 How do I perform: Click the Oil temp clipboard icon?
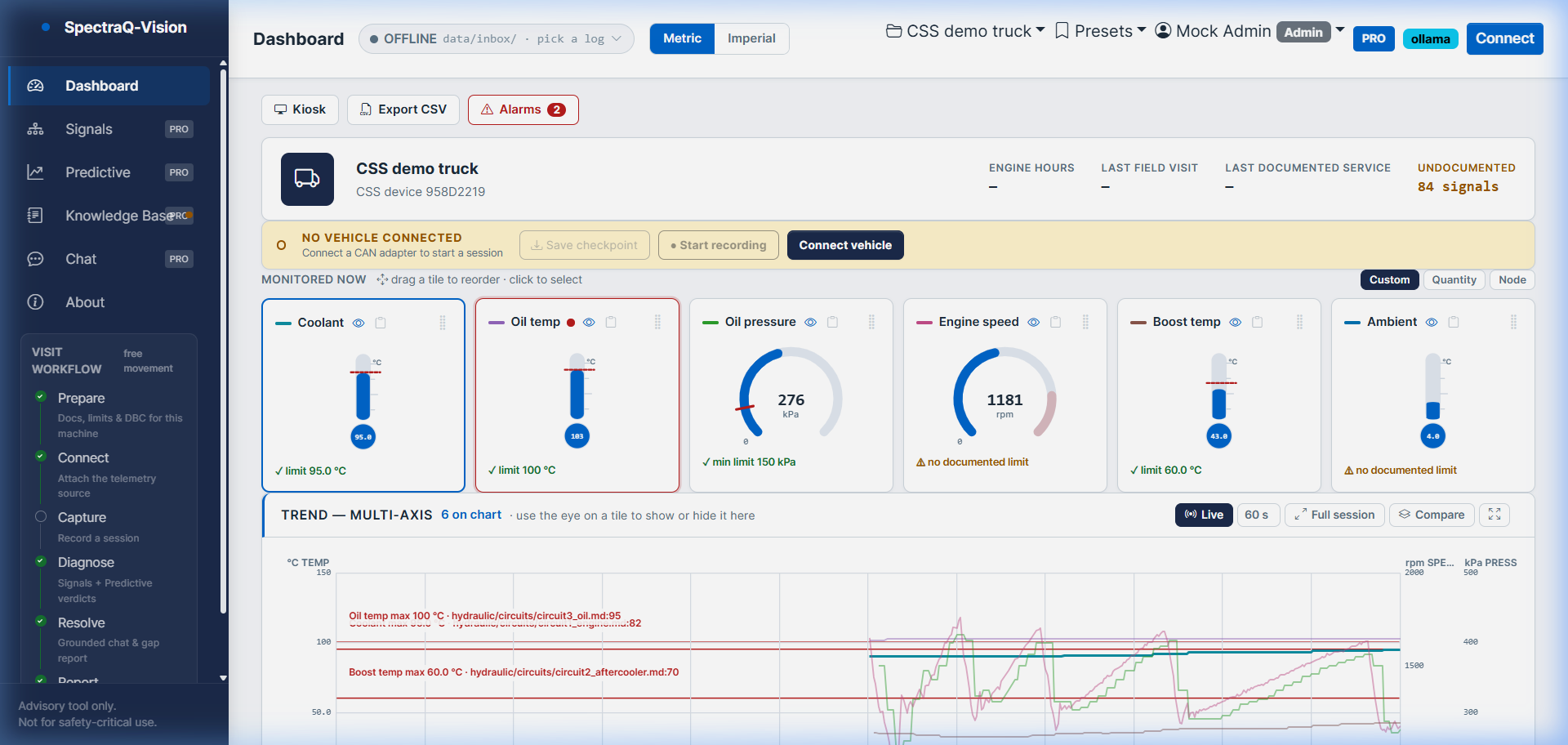click(611, 322)
